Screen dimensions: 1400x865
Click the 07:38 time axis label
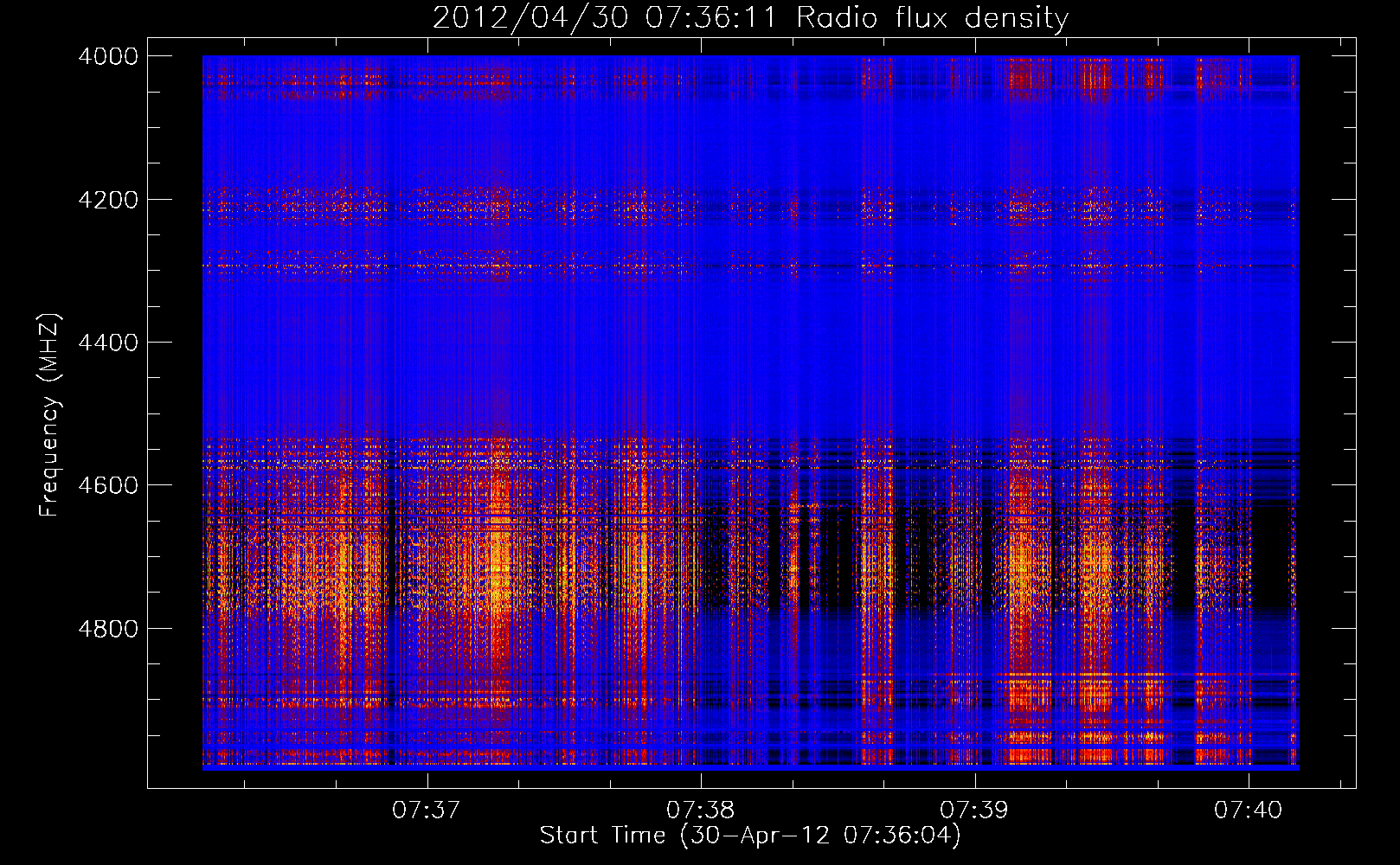(x=700, y=810)
